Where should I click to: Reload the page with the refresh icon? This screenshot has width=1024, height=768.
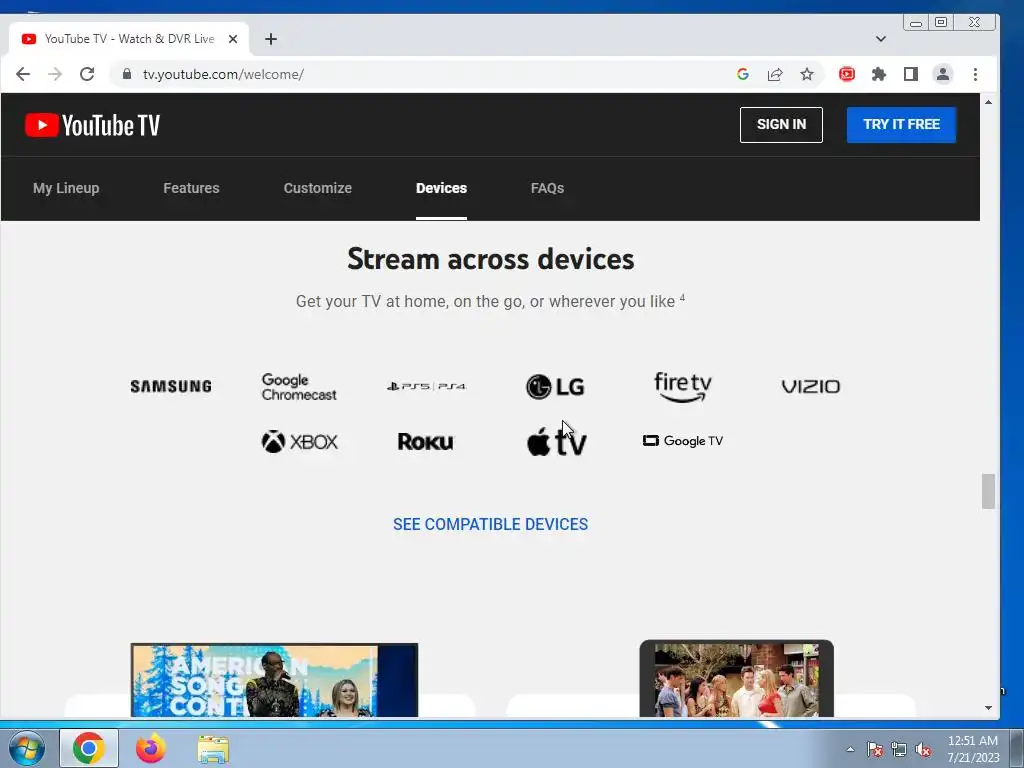(x=87, y=74)
